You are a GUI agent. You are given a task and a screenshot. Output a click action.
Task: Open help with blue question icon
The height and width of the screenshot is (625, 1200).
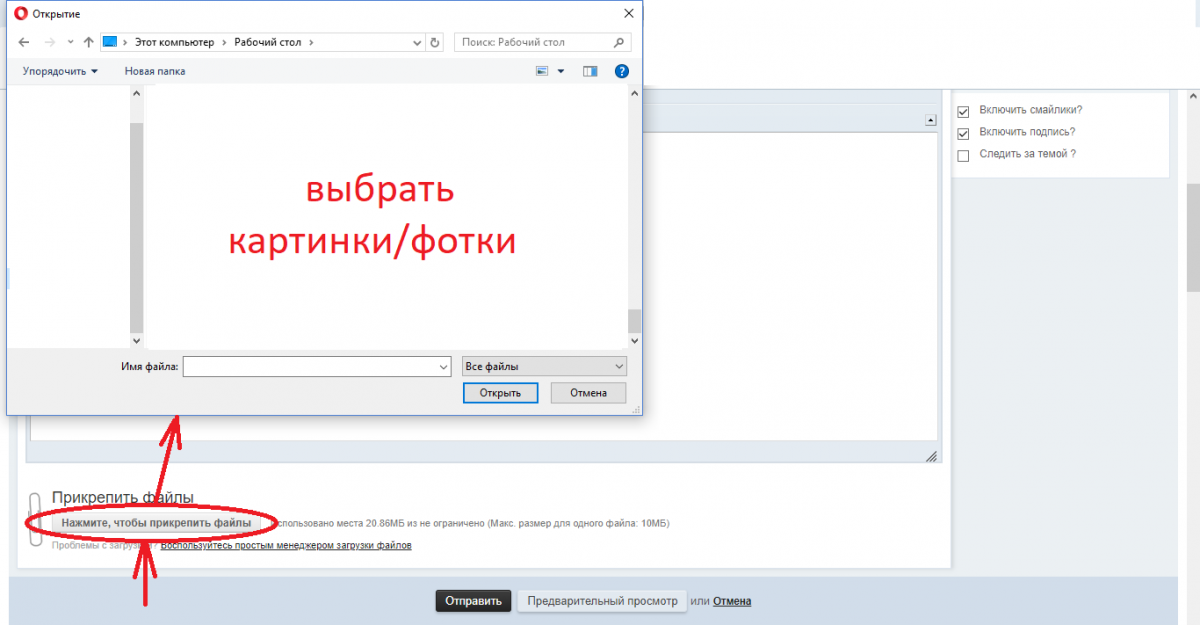(x=621, y=71)
